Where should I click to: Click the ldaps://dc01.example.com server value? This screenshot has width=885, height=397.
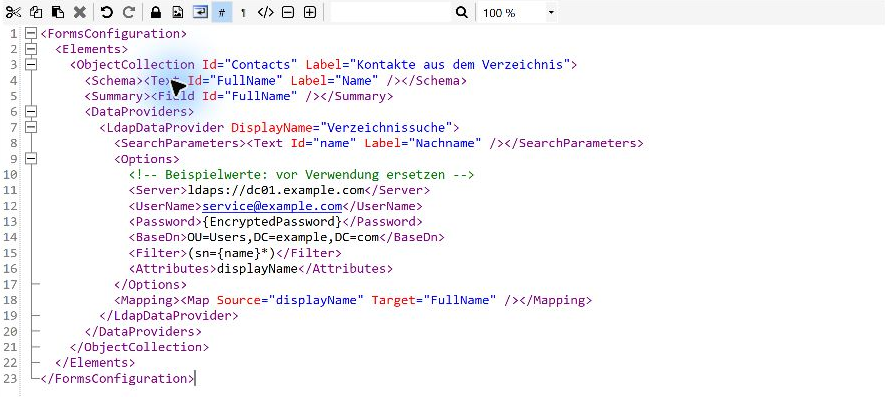click(275, 190)
